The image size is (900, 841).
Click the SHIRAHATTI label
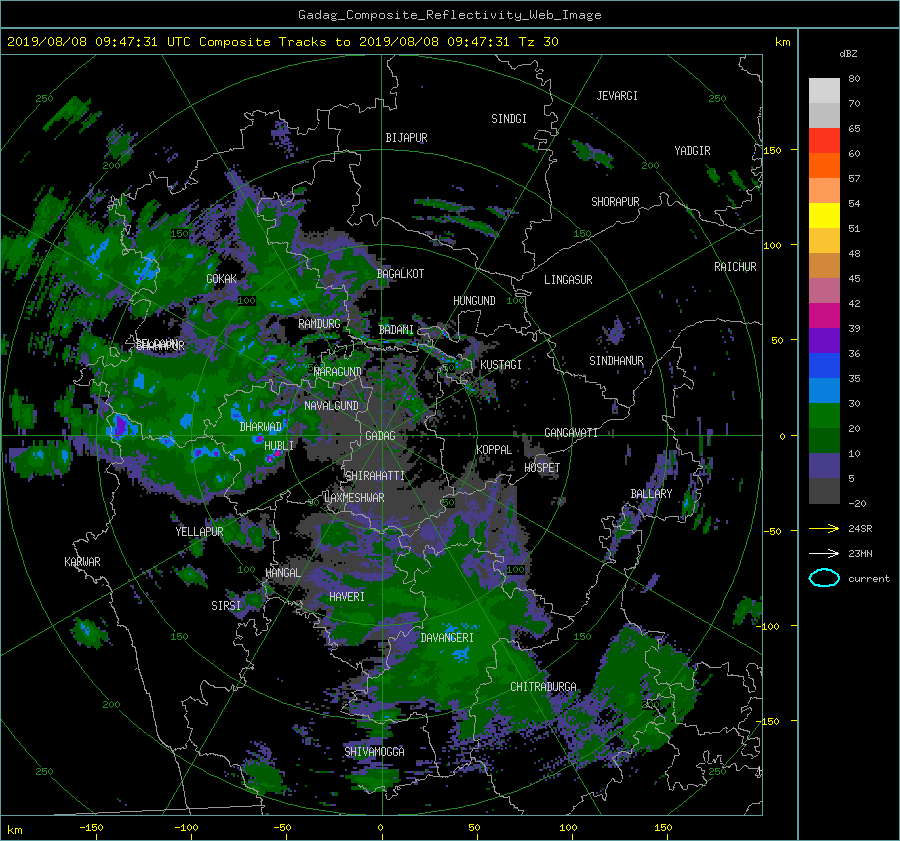pos(375,476)
